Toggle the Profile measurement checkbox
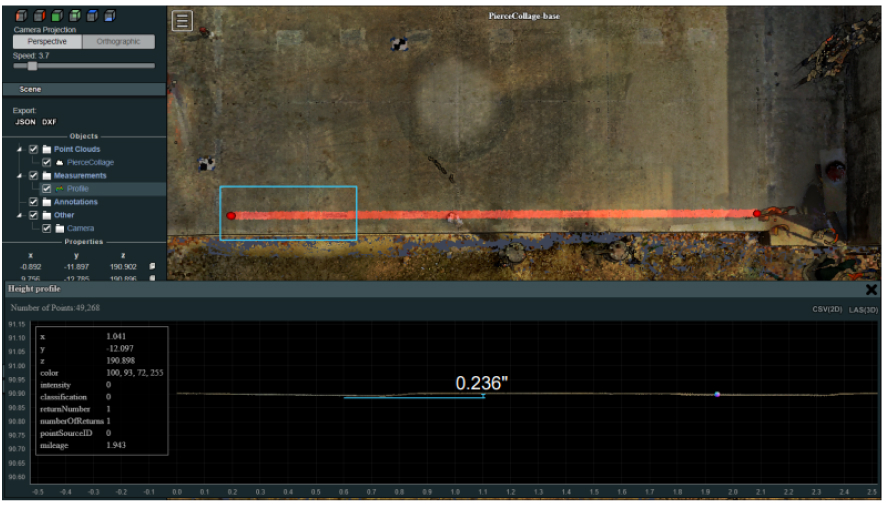Image resolution: width=889 pixels, height=508 pixels. (46, 189)
